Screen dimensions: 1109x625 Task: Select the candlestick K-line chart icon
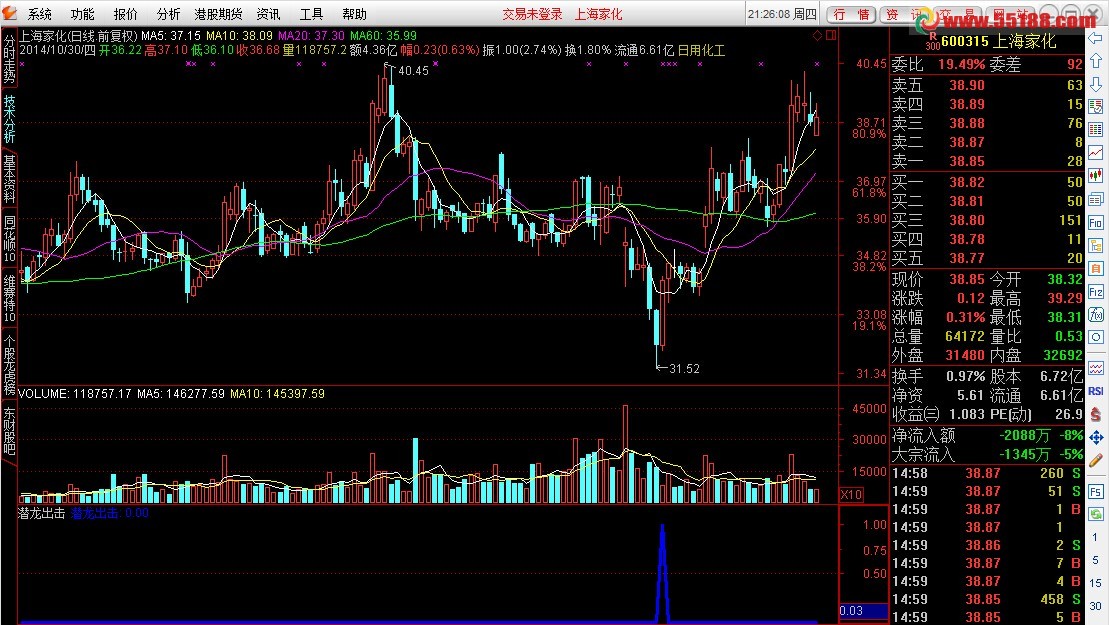(x=1096, y=175)
